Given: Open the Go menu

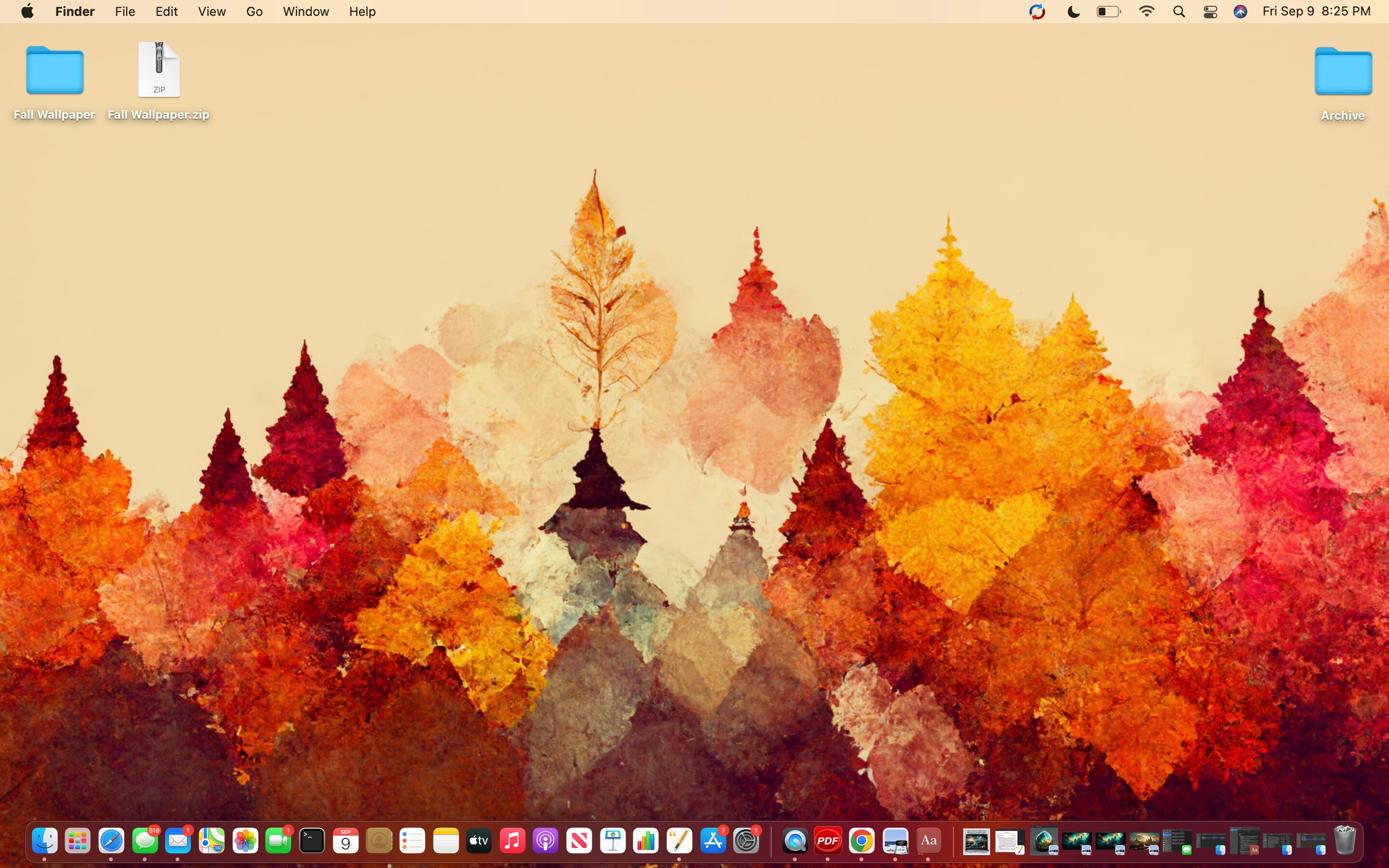Looking at the screenshot, I should tap(253, 11).
